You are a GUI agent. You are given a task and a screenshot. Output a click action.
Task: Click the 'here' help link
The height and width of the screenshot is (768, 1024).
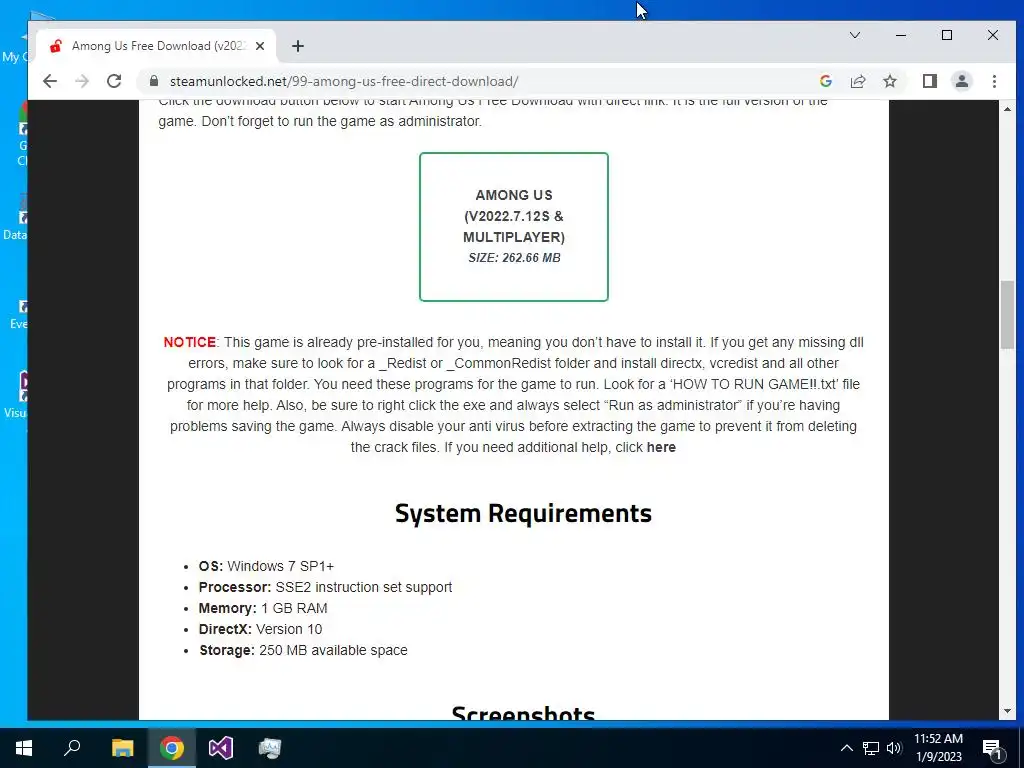(661, 447)
